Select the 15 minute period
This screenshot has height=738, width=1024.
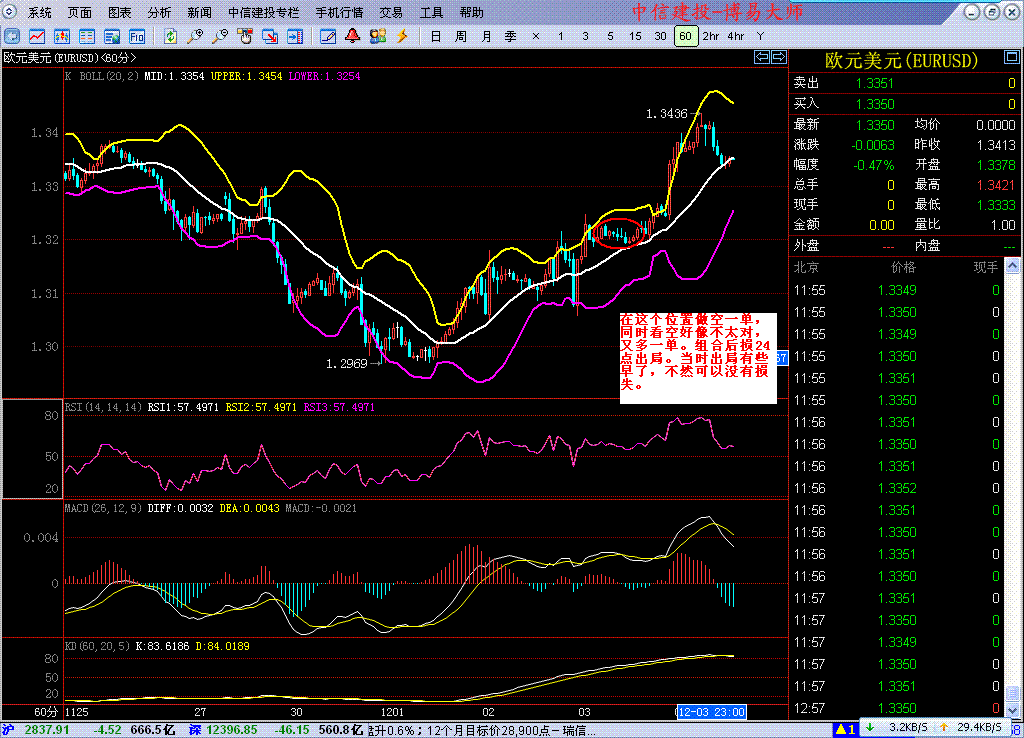coord(635,37)
